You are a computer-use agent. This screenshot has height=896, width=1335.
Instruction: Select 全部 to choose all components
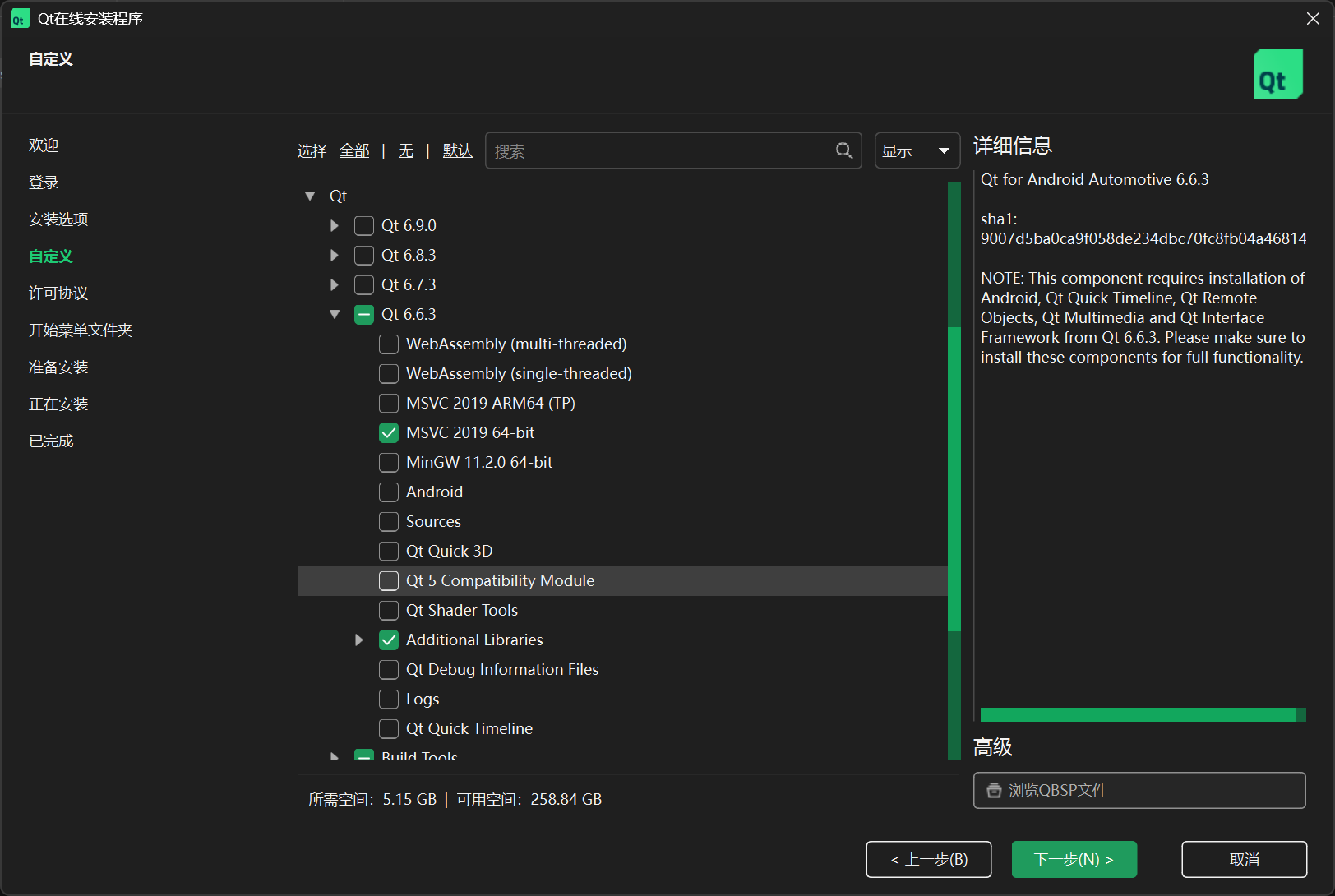tap(354, 151)
